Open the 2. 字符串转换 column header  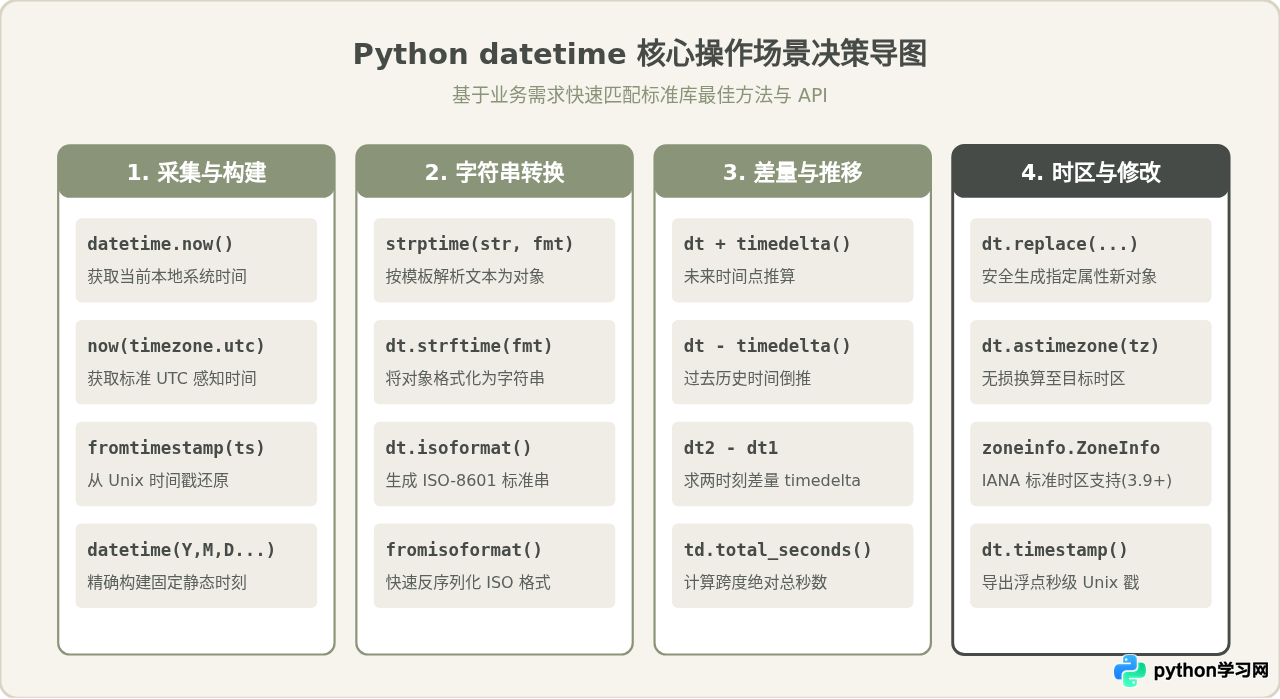coord(495,172)
